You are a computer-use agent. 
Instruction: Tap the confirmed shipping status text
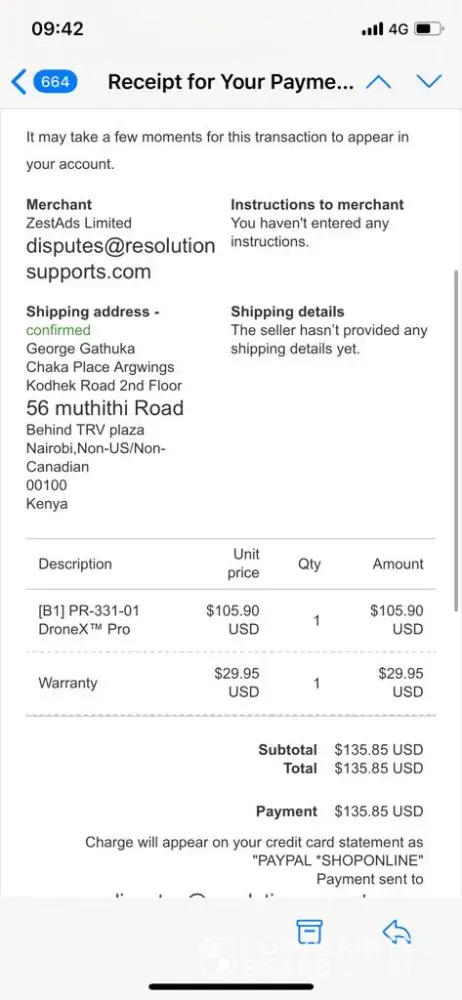point(58,330)
